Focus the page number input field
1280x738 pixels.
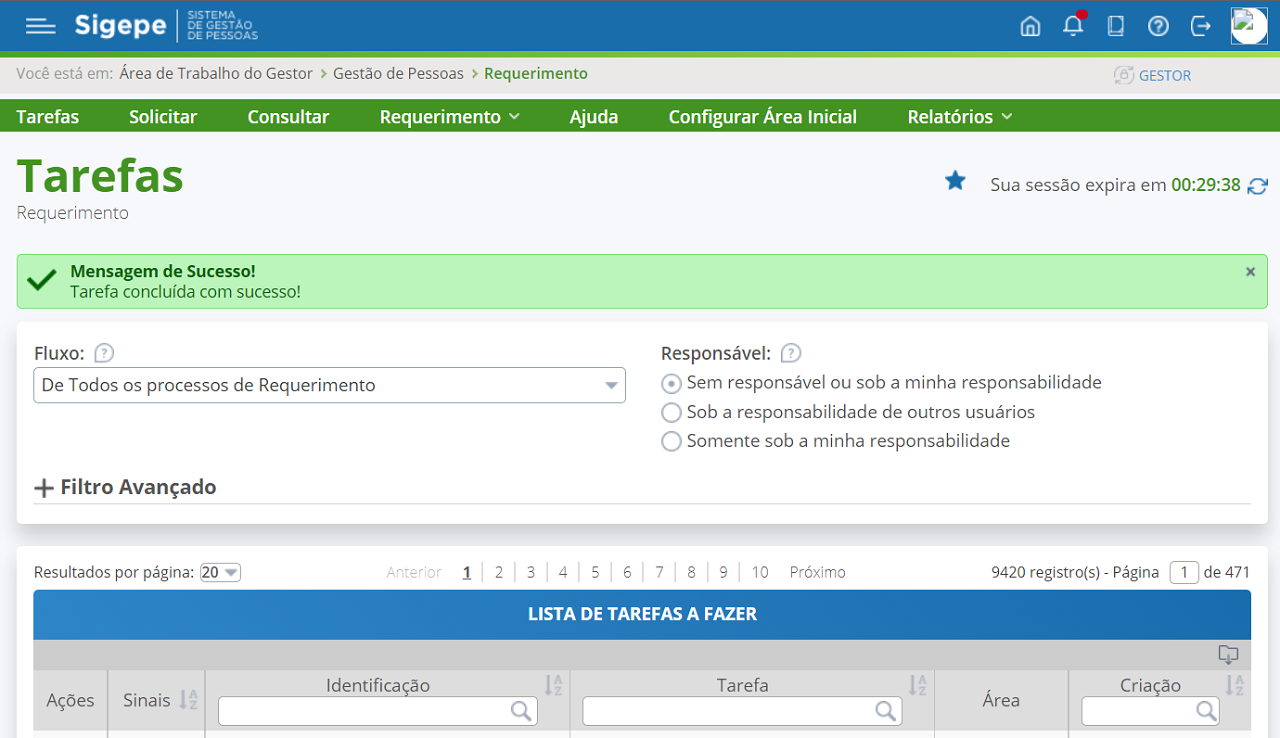(x=1184, y=573)
